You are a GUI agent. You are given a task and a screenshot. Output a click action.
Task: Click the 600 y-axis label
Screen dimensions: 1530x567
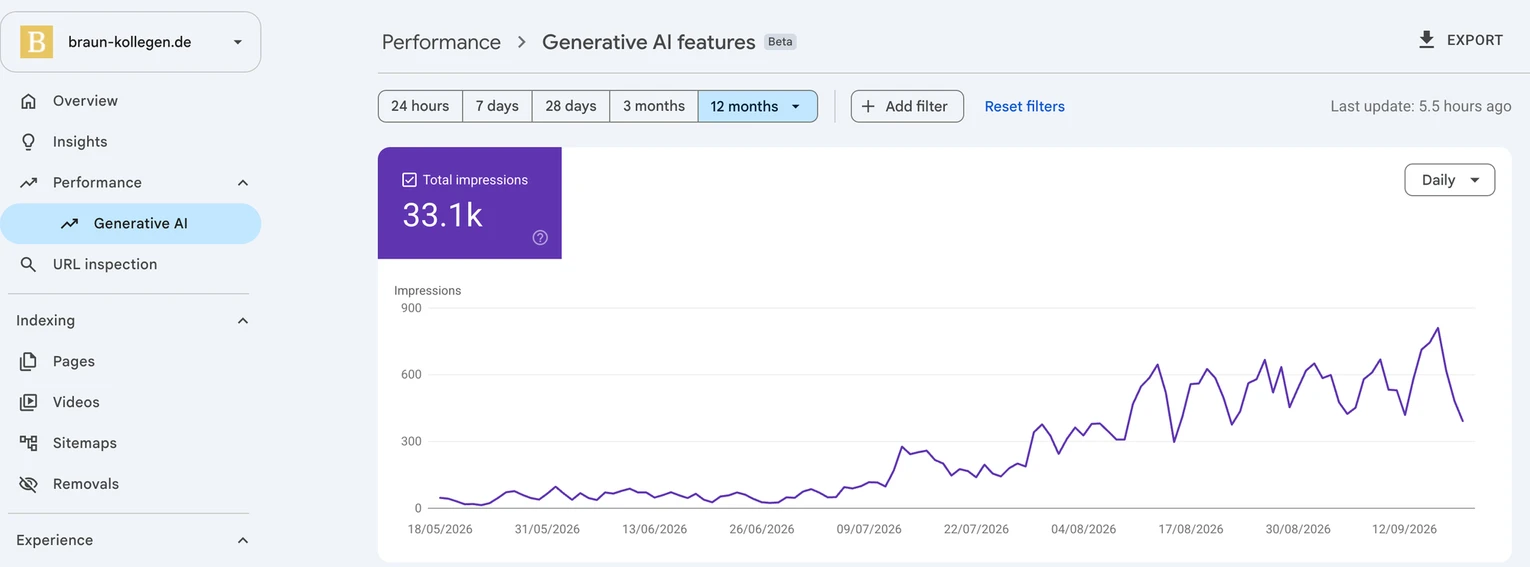[x=410, y=375]
